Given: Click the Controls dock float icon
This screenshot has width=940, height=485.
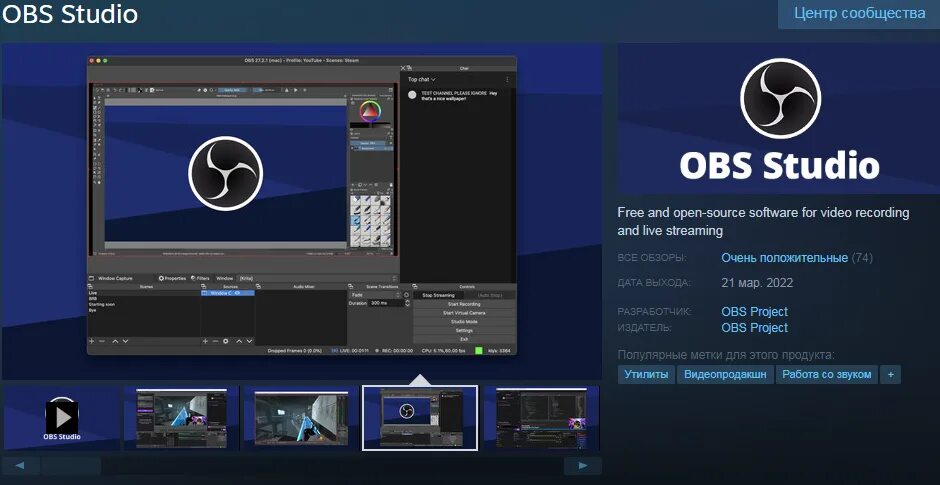Looking at the screenshot, I should coord(415,287).
